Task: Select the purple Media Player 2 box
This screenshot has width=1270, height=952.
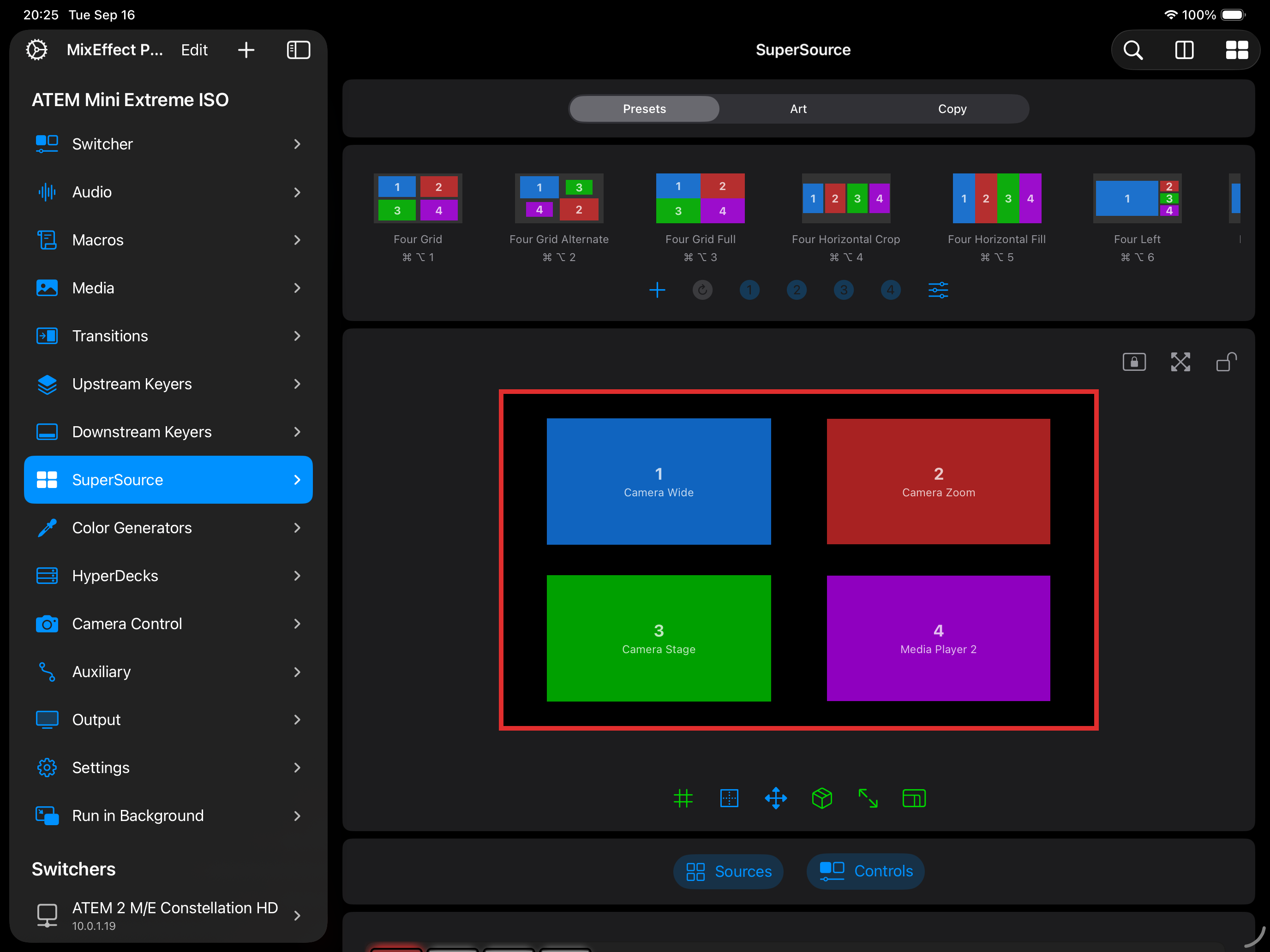Action: tap(938, 638)
